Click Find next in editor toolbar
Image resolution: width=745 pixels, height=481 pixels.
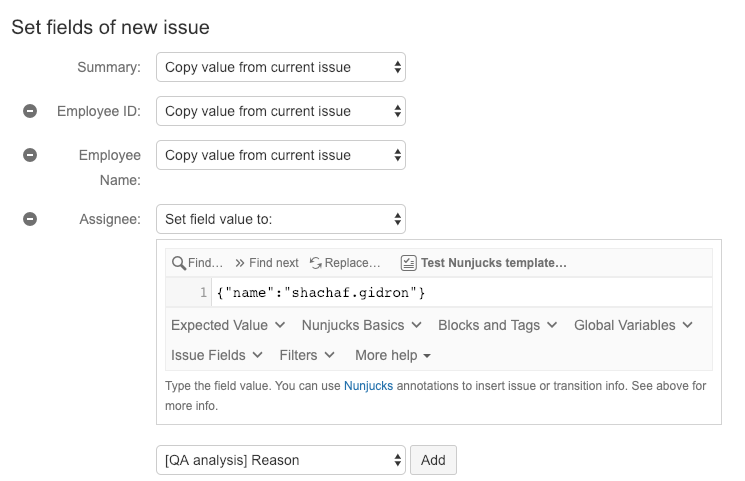point(267,263)
